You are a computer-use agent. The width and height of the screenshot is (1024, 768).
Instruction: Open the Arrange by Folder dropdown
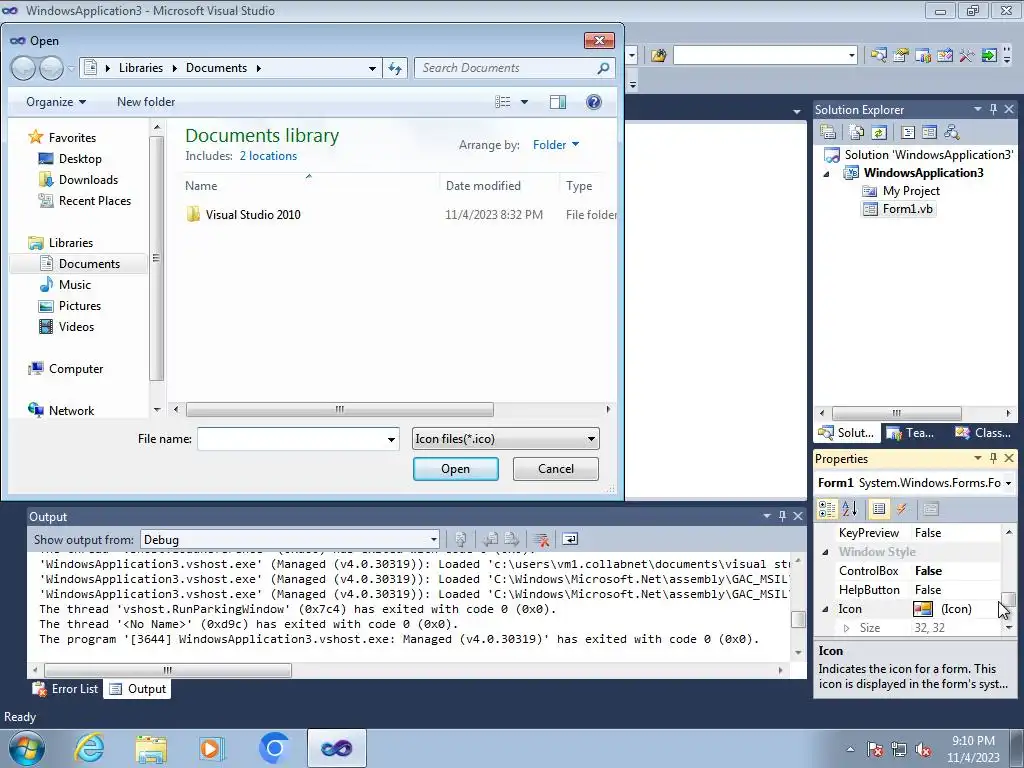click(556, 145)
